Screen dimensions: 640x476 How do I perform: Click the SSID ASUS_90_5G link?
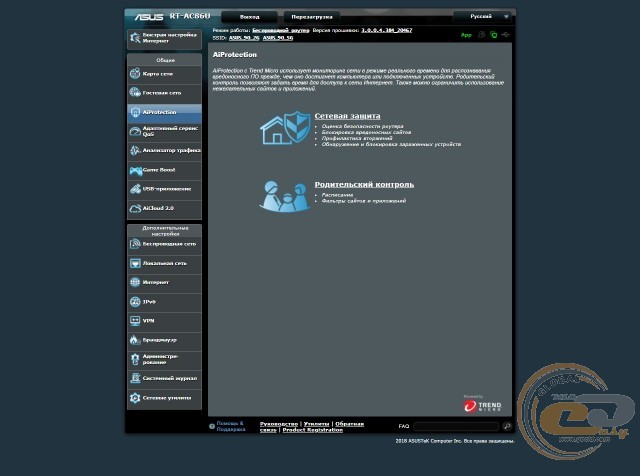(x=278, y=38)
